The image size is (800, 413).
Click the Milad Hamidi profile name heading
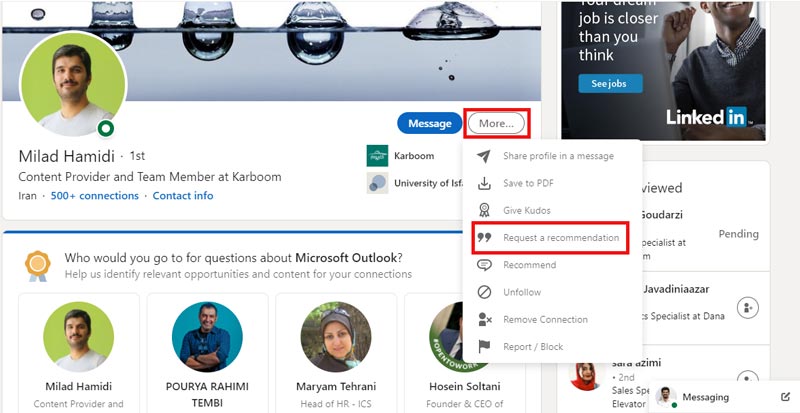66,156
